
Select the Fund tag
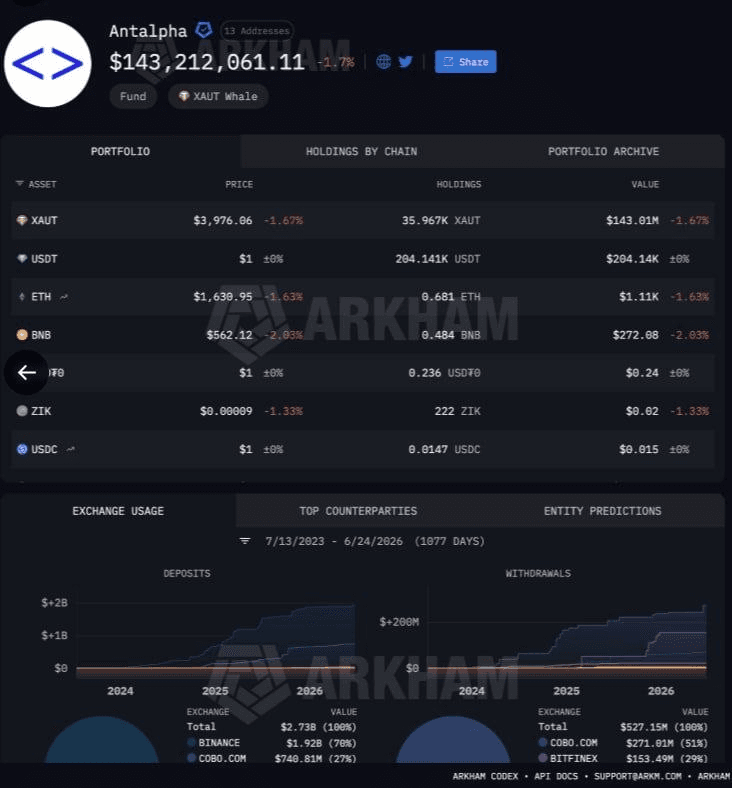(x=133, y=96)
